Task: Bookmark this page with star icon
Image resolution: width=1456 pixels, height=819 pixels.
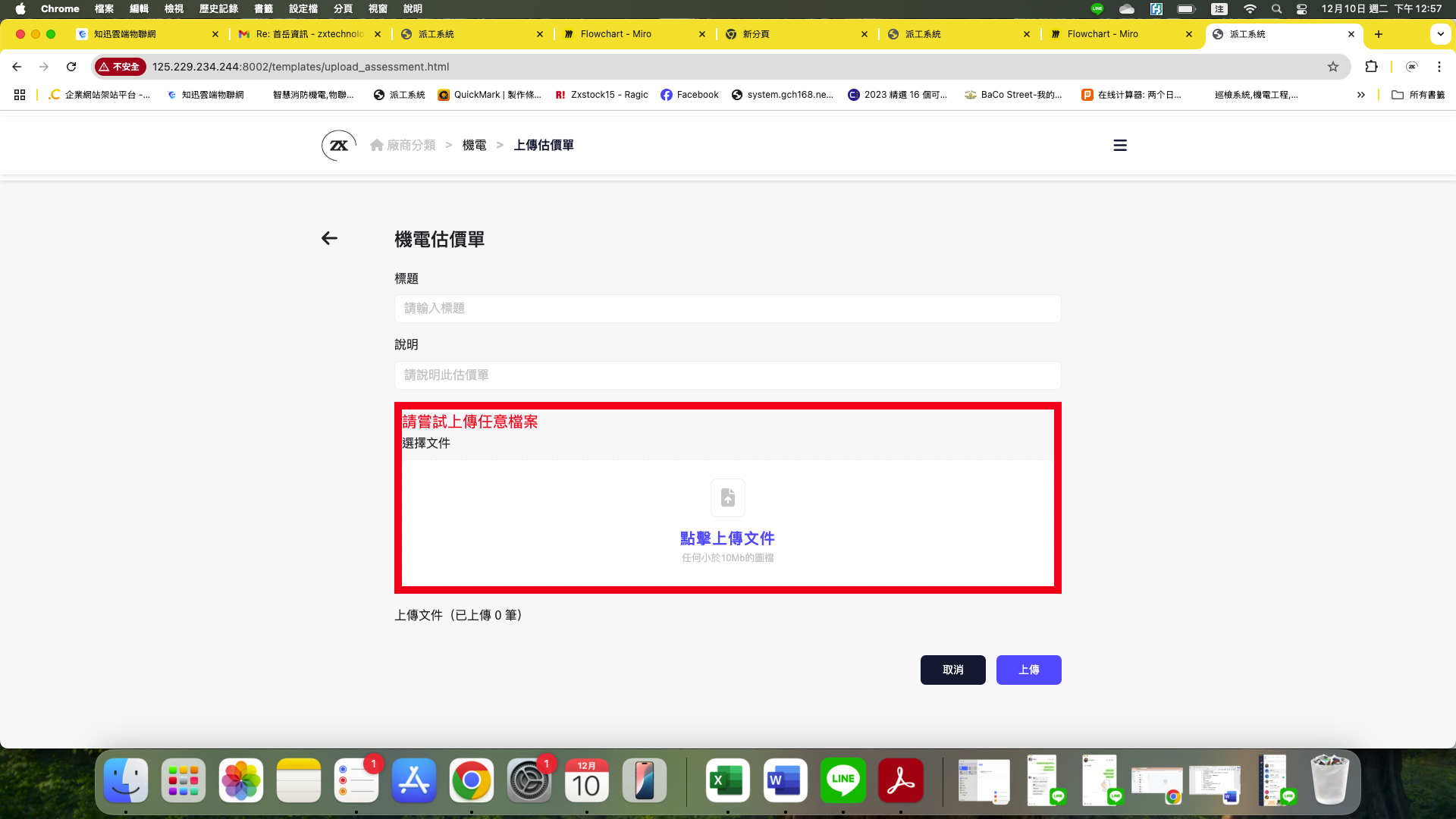Action: [1333, 67]
